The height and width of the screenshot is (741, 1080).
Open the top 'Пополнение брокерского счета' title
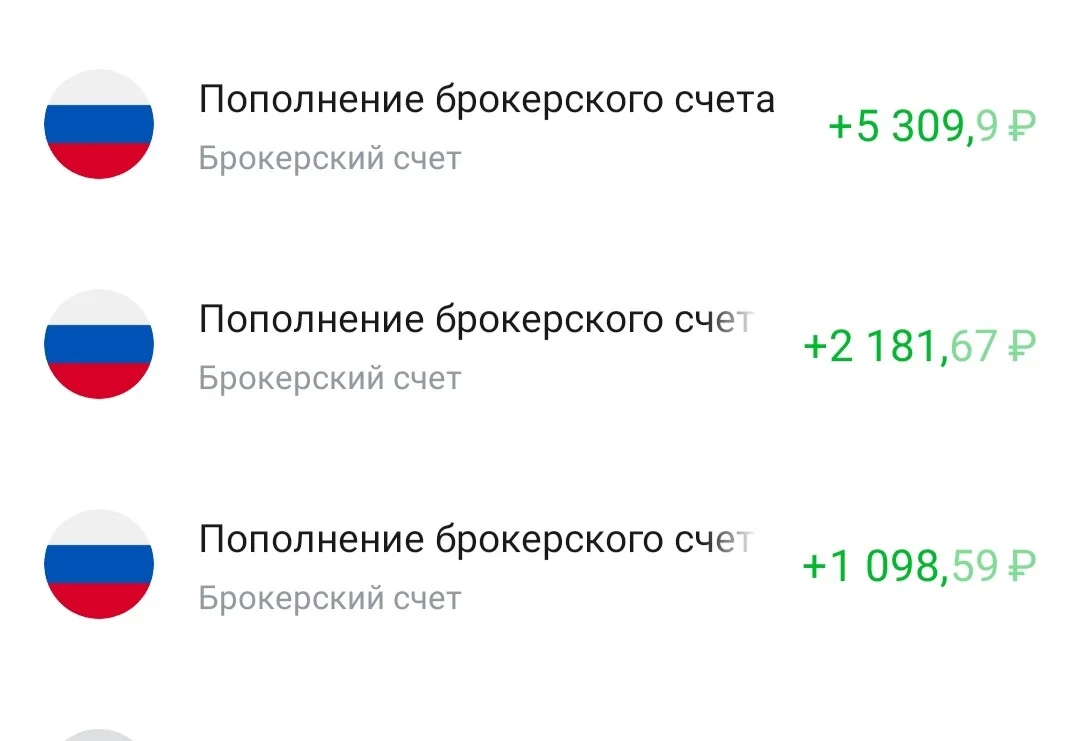(487, 101)
